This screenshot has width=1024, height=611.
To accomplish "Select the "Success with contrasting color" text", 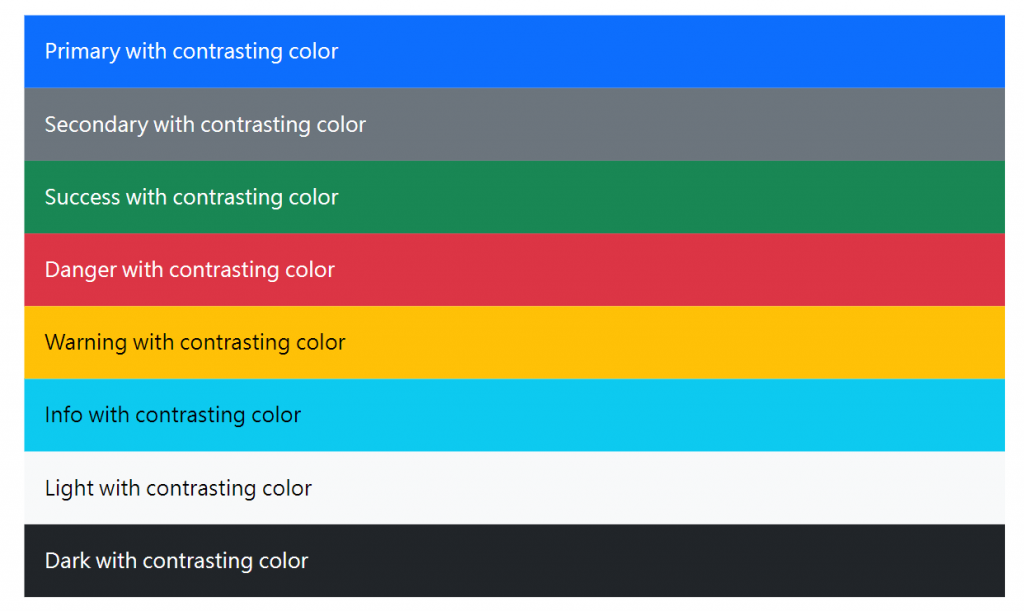I will click(191, 197).
